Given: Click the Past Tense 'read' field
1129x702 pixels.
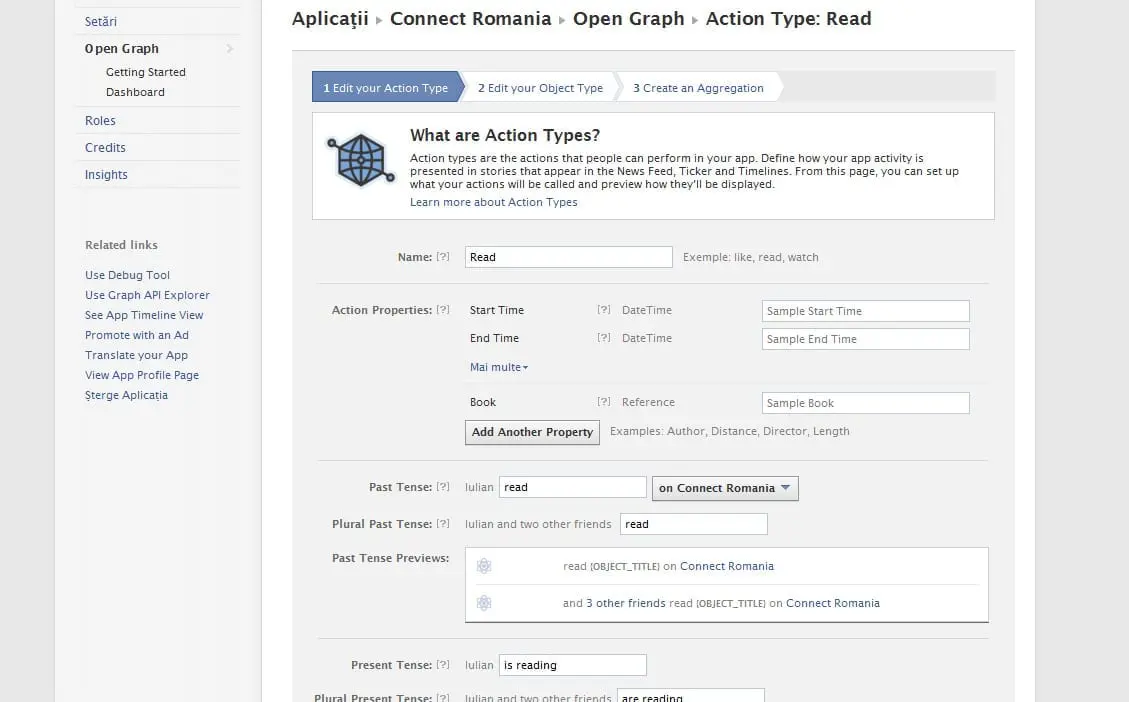Looking at the screenshot, I should click(x=573, y=487).
